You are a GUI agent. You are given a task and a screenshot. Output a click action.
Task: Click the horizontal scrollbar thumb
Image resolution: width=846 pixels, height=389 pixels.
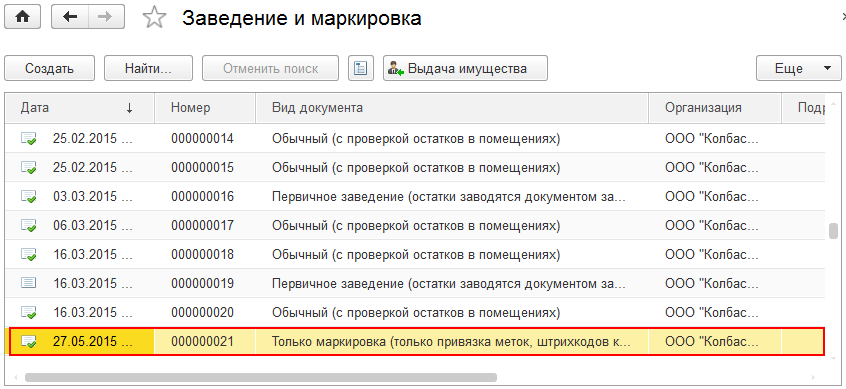point(261,377)
